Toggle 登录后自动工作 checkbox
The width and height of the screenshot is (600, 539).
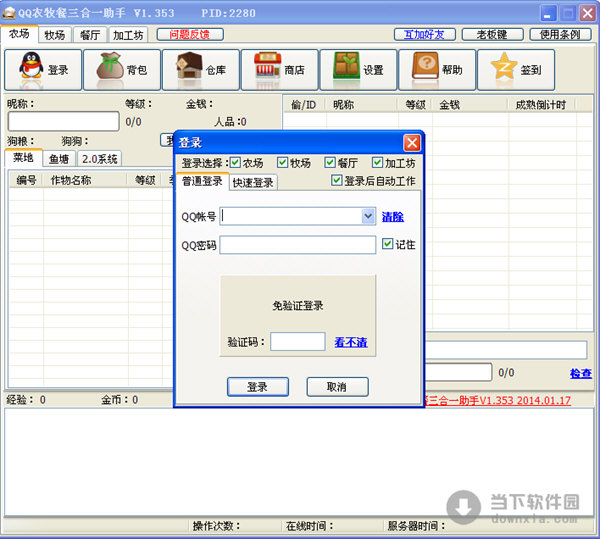336,180
